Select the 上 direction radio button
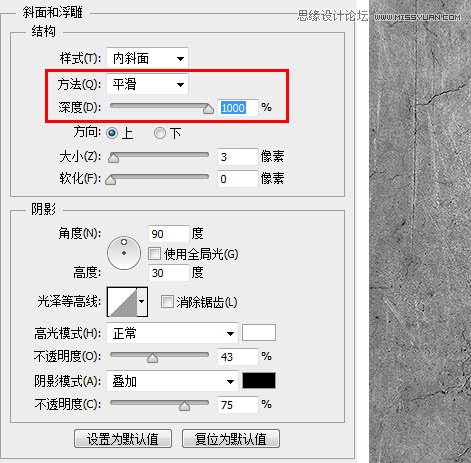 112,133
